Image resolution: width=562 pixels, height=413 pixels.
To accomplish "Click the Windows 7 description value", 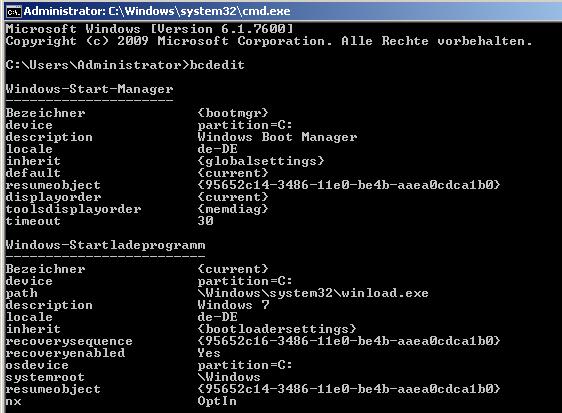I will pyautogui.click(x=233, y=305).
